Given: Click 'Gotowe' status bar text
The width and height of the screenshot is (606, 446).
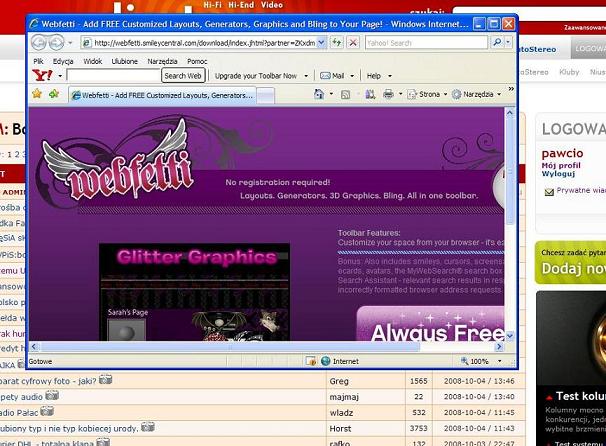Looking at the screenshot, I should pos(40,361).
